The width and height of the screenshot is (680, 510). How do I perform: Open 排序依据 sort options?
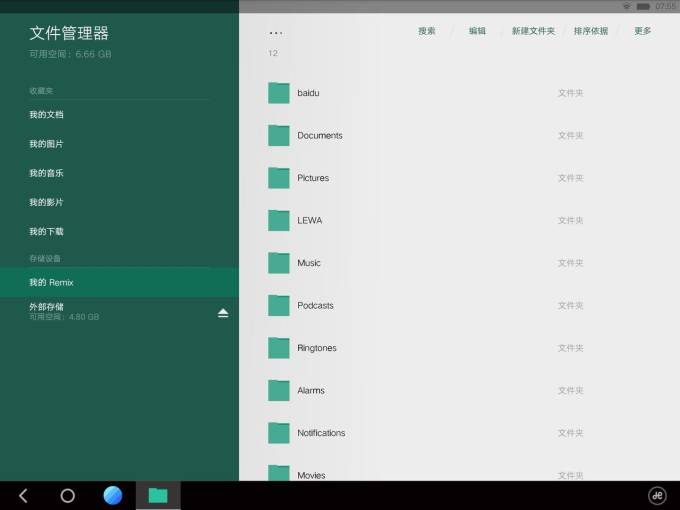(x=591, y=31)
